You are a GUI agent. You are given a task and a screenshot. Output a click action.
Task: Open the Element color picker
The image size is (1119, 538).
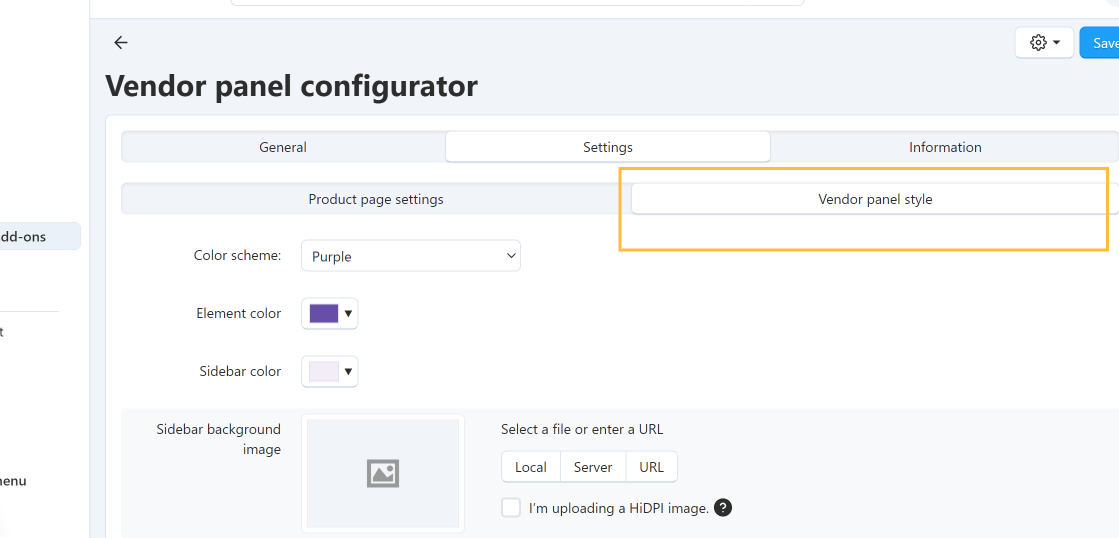[330, 313]
